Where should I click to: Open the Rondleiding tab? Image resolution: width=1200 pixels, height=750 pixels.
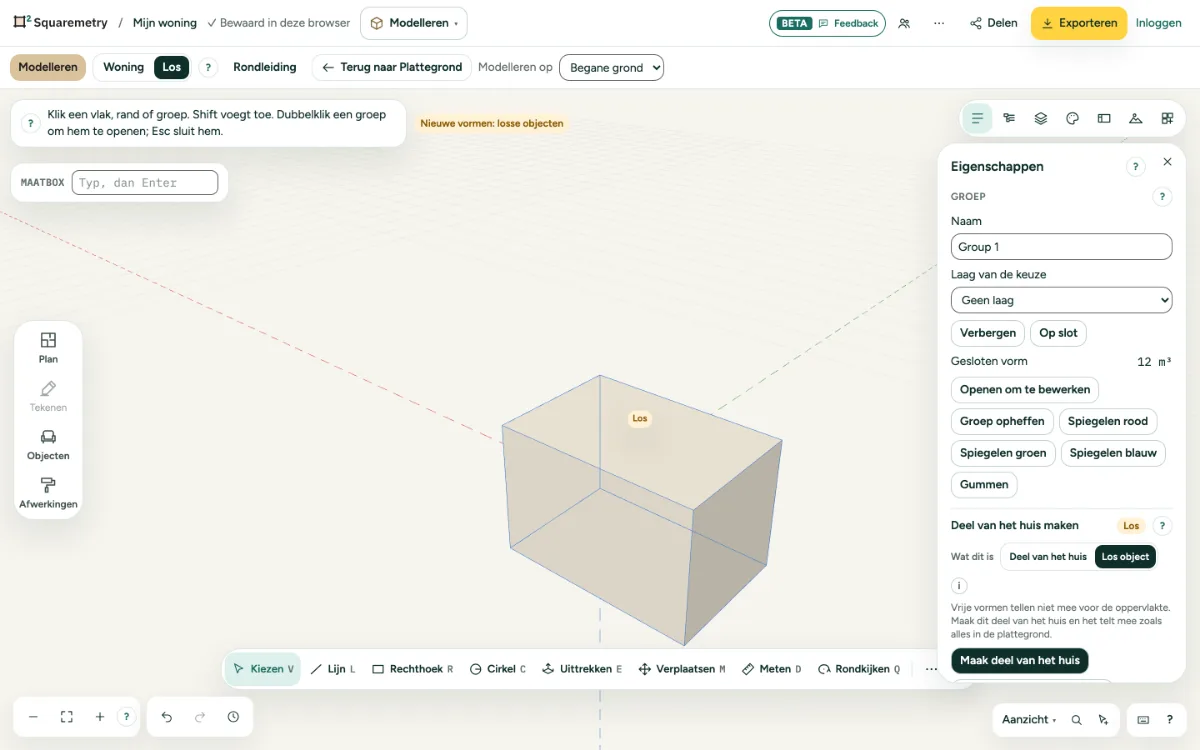click(265, 67)
